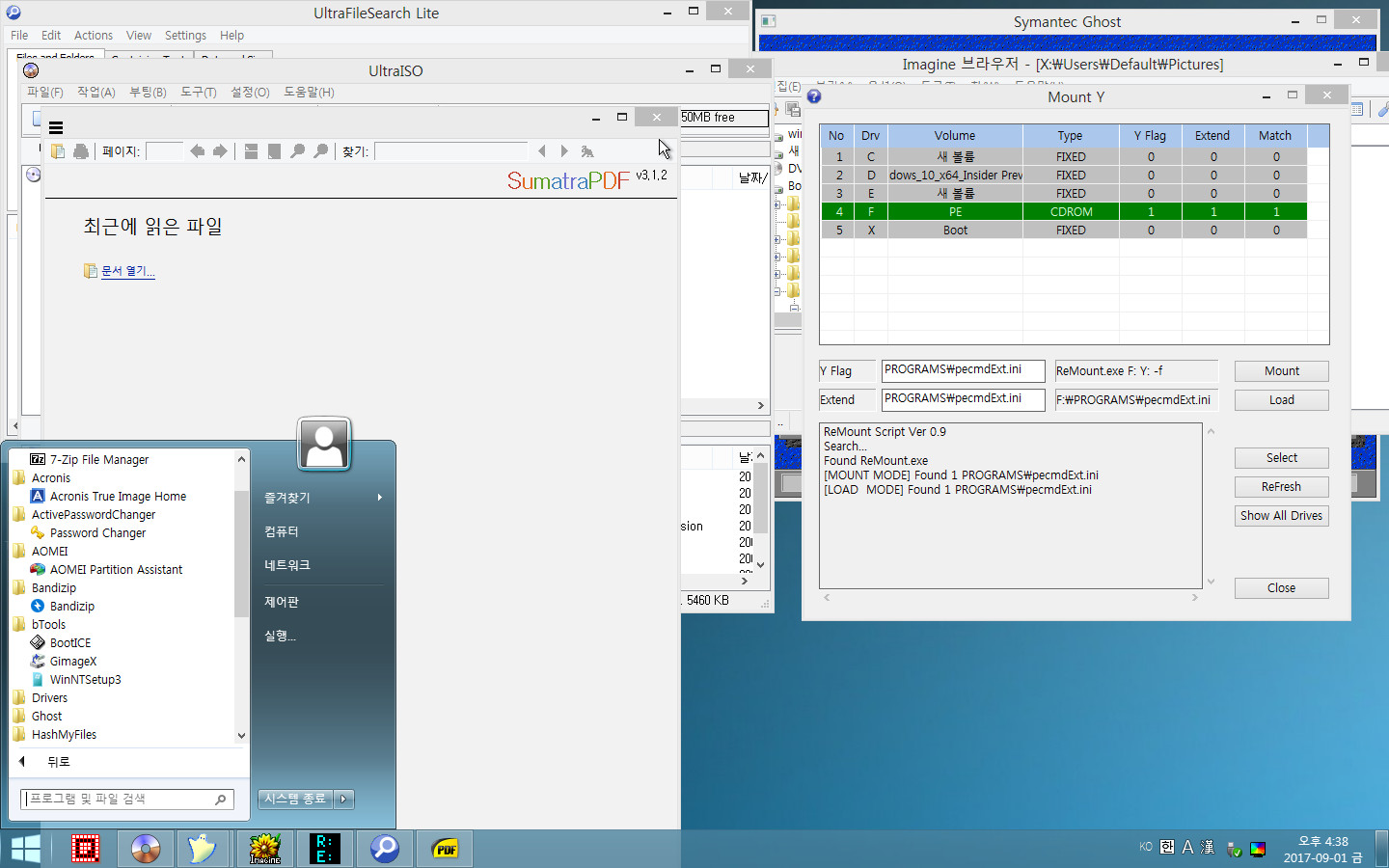
Task: Click the Y Flag PROGRAMS\pecmdExt.ini field
Action: click(963, 370)
